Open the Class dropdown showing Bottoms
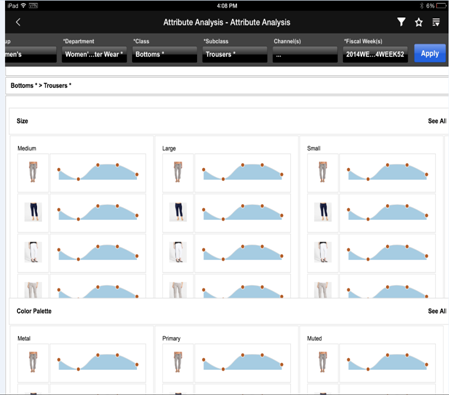This screenshot has height=396, width=450. click(x=164, y=54)
